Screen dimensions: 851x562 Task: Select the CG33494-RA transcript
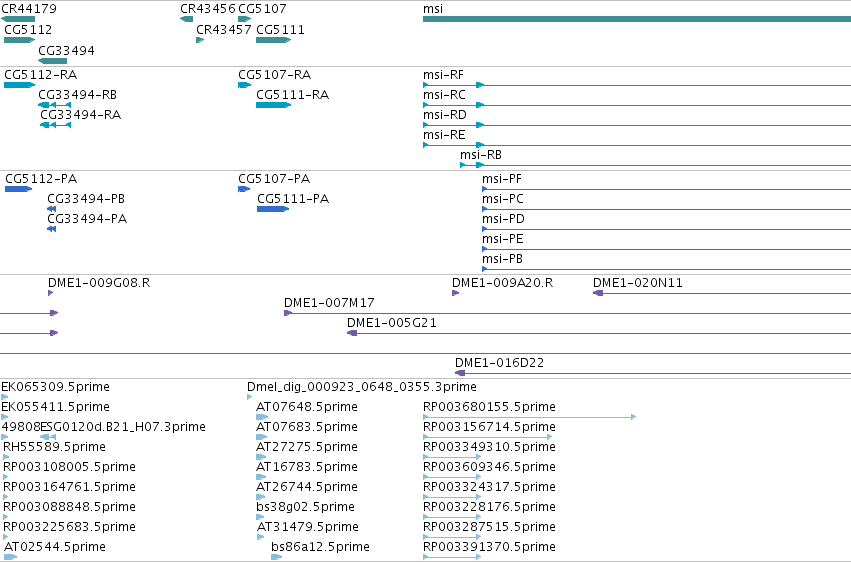[x=55, y=125]
